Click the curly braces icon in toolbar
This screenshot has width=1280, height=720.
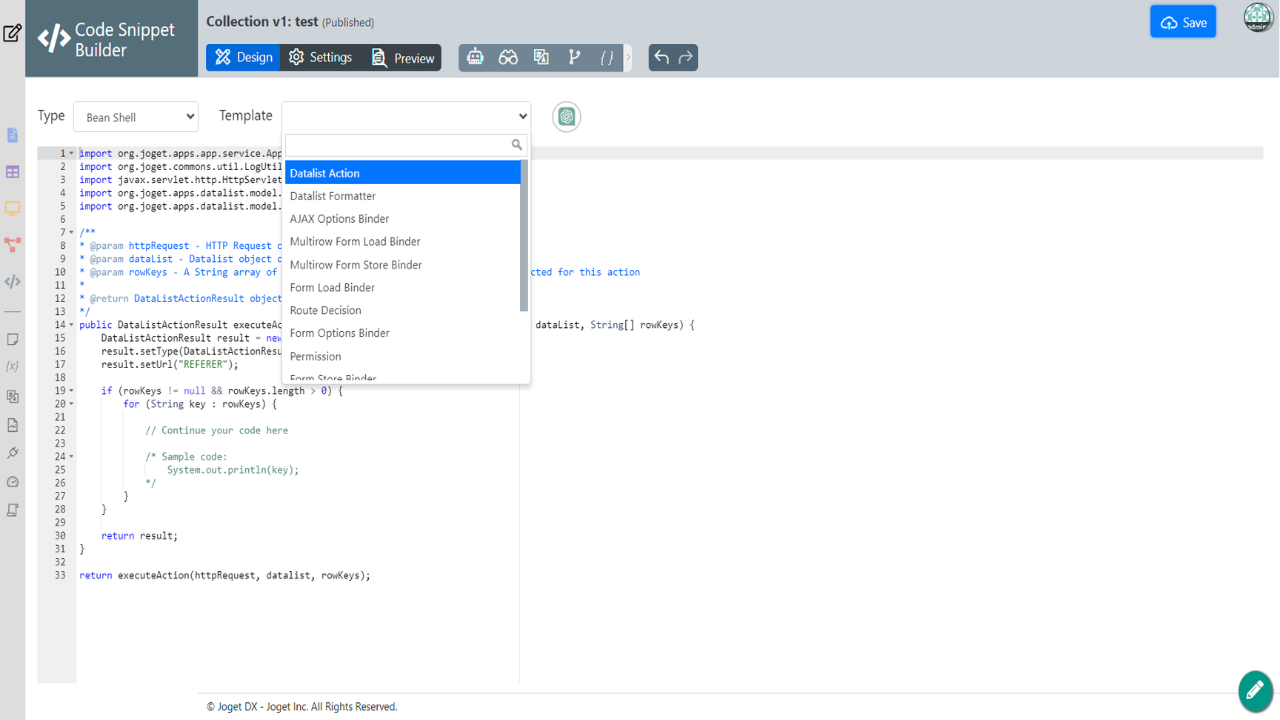tap(606, 58)
